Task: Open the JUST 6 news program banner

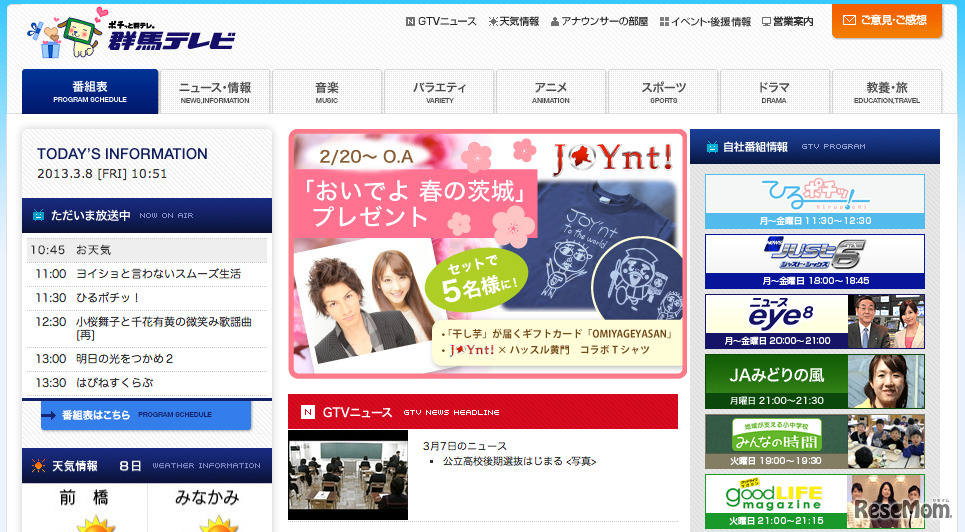Action: point(815,262)
